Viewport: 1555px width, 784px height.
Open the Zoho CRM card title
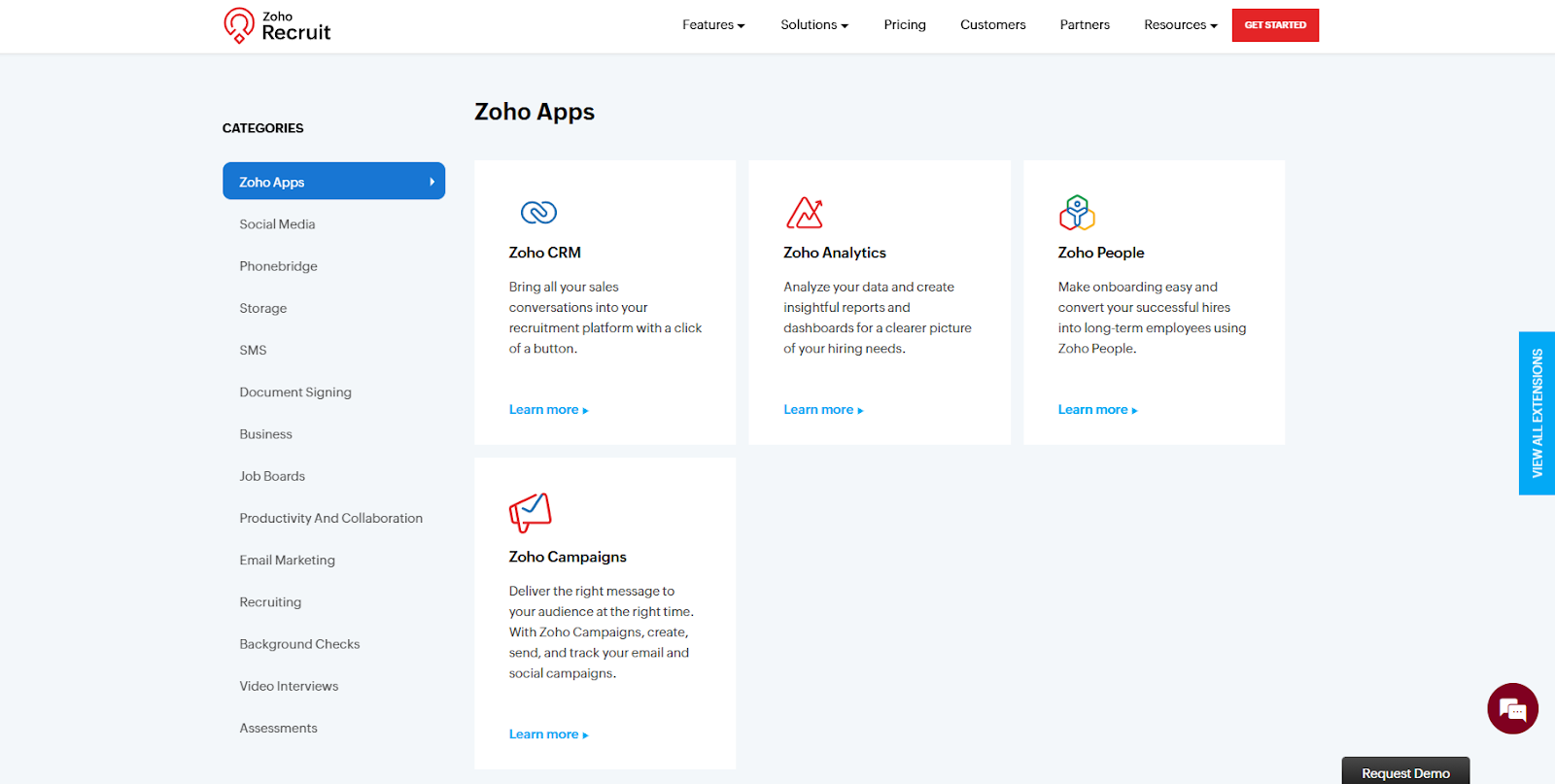pyautogui.click(x=544, y=253)
